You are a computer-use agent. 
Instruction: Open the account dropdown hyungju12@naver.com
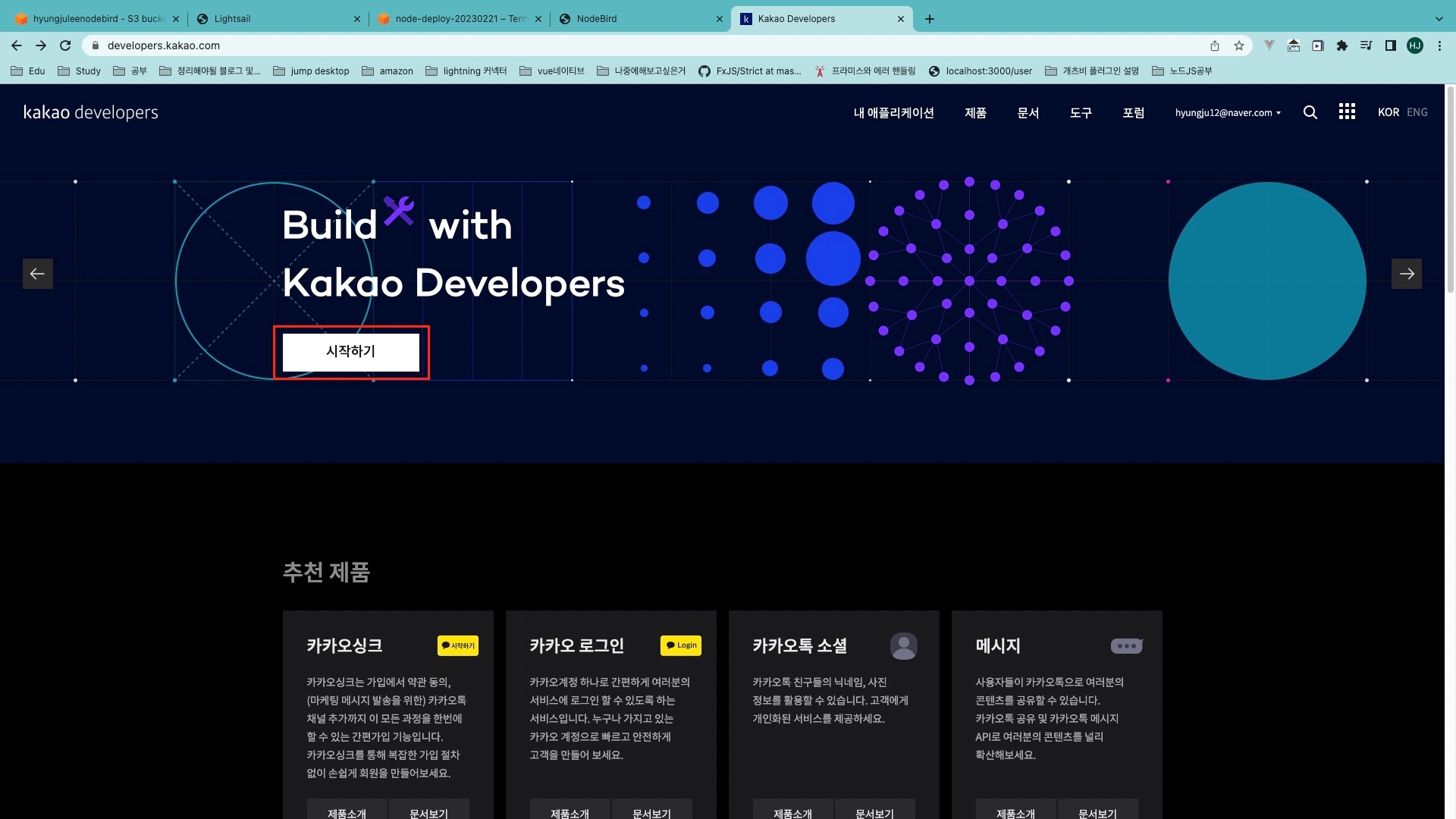pyautogui.click(x=1228, y=112)
